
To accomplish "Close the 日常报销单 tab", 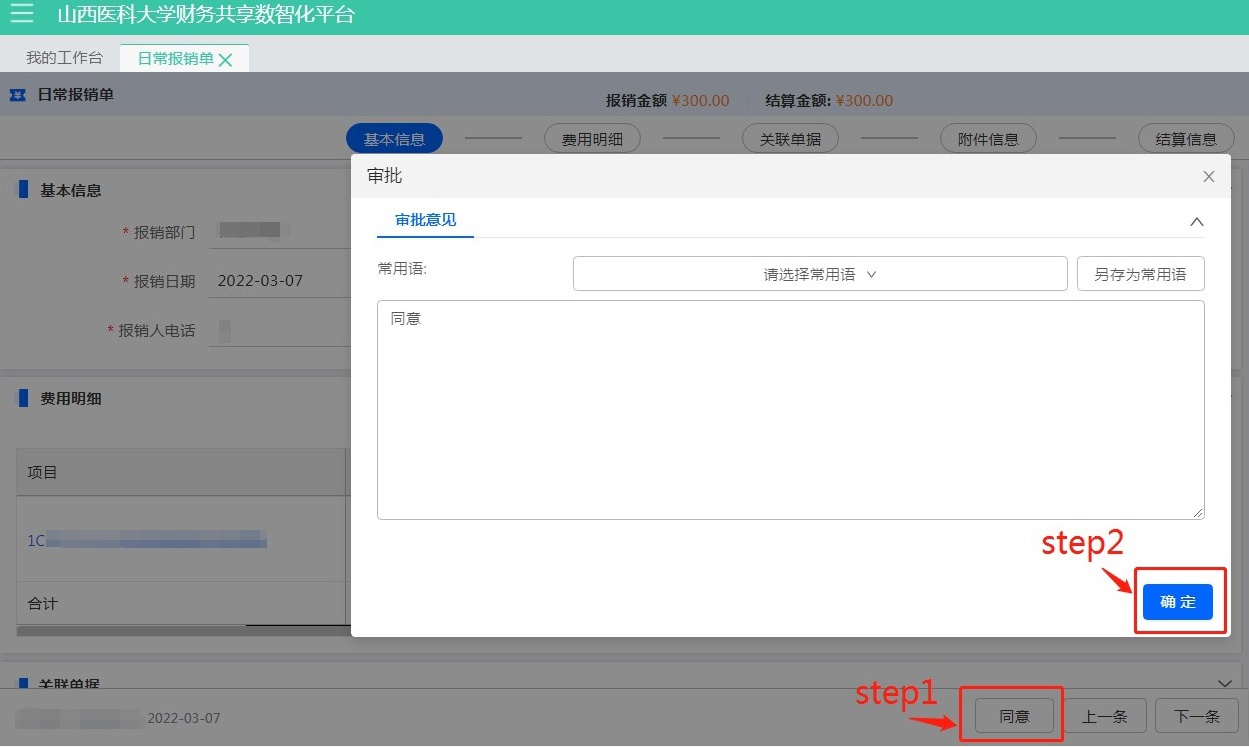I will (226, 60).
